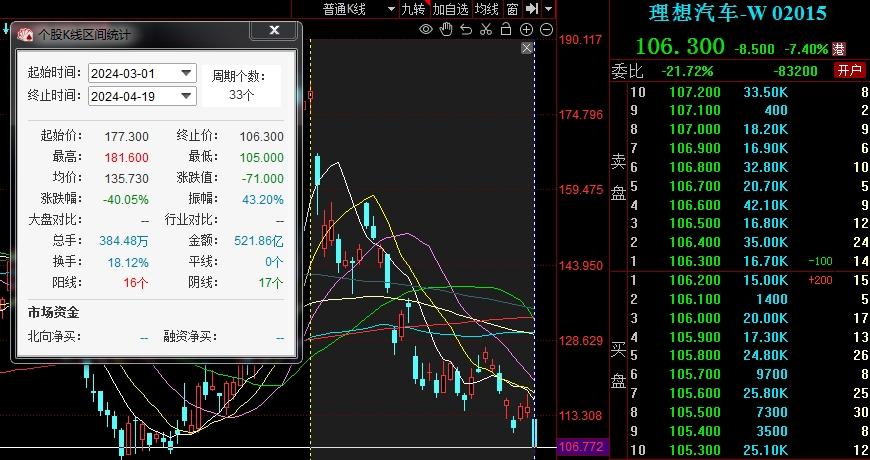The height and width of the screenshot is (460, 870).
Task: Expand the dropdown arrow after jump-to-end icon
Action: (x=549, y=9)
